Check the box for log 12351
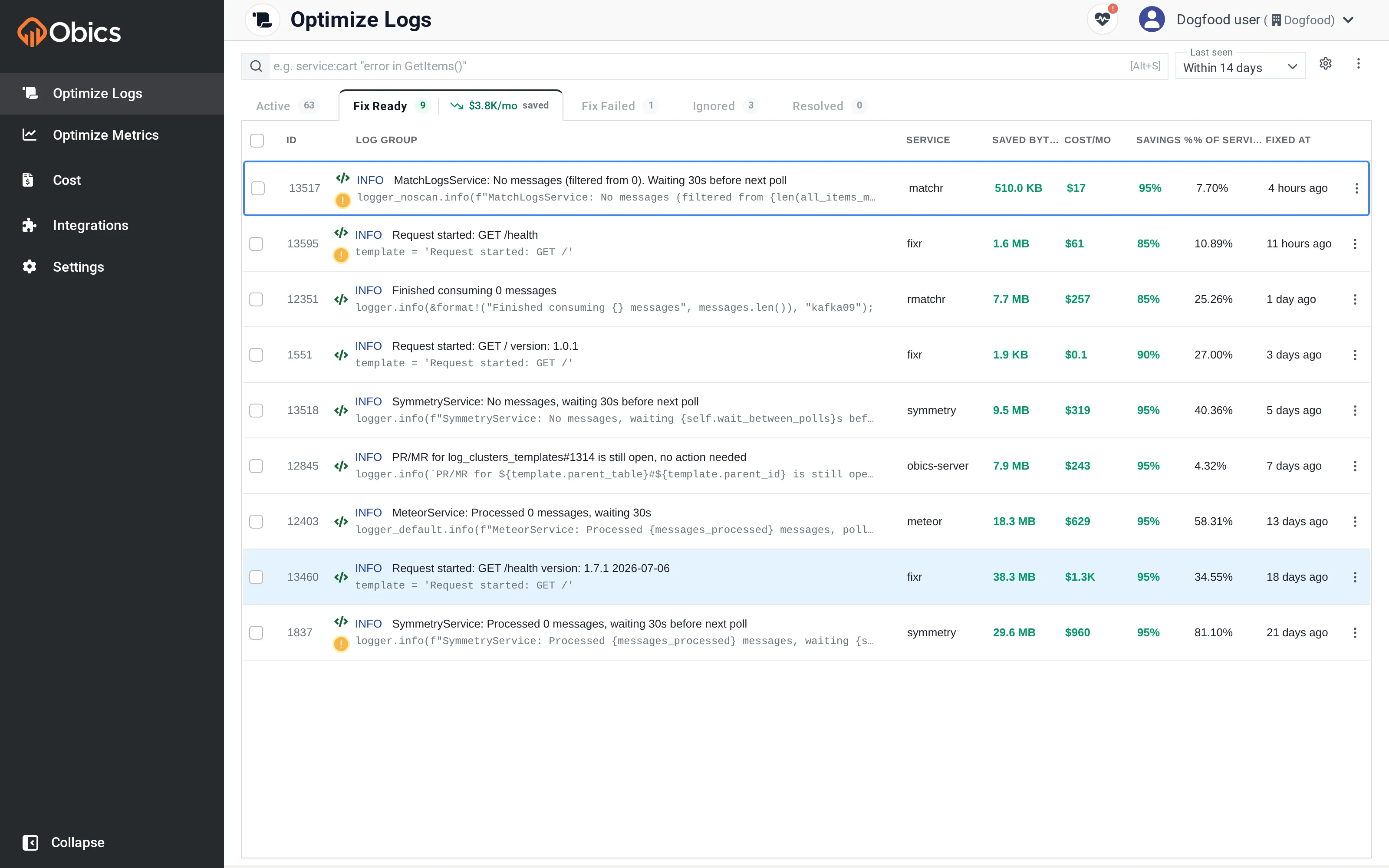Viewport: 1389px width, 868px height. pos(256,299)
